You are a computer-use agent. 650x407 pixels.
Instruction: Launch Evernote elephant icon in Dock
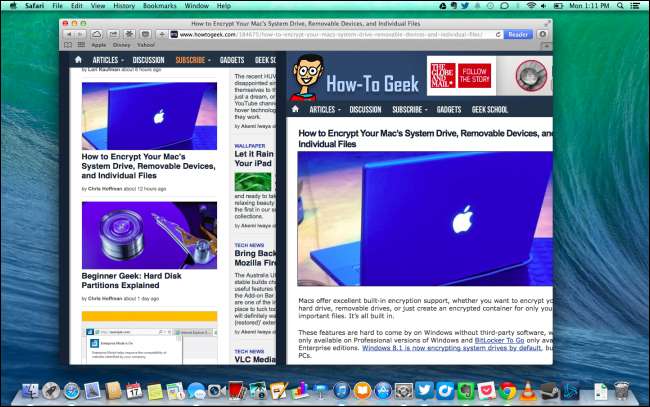coord(466,391)
